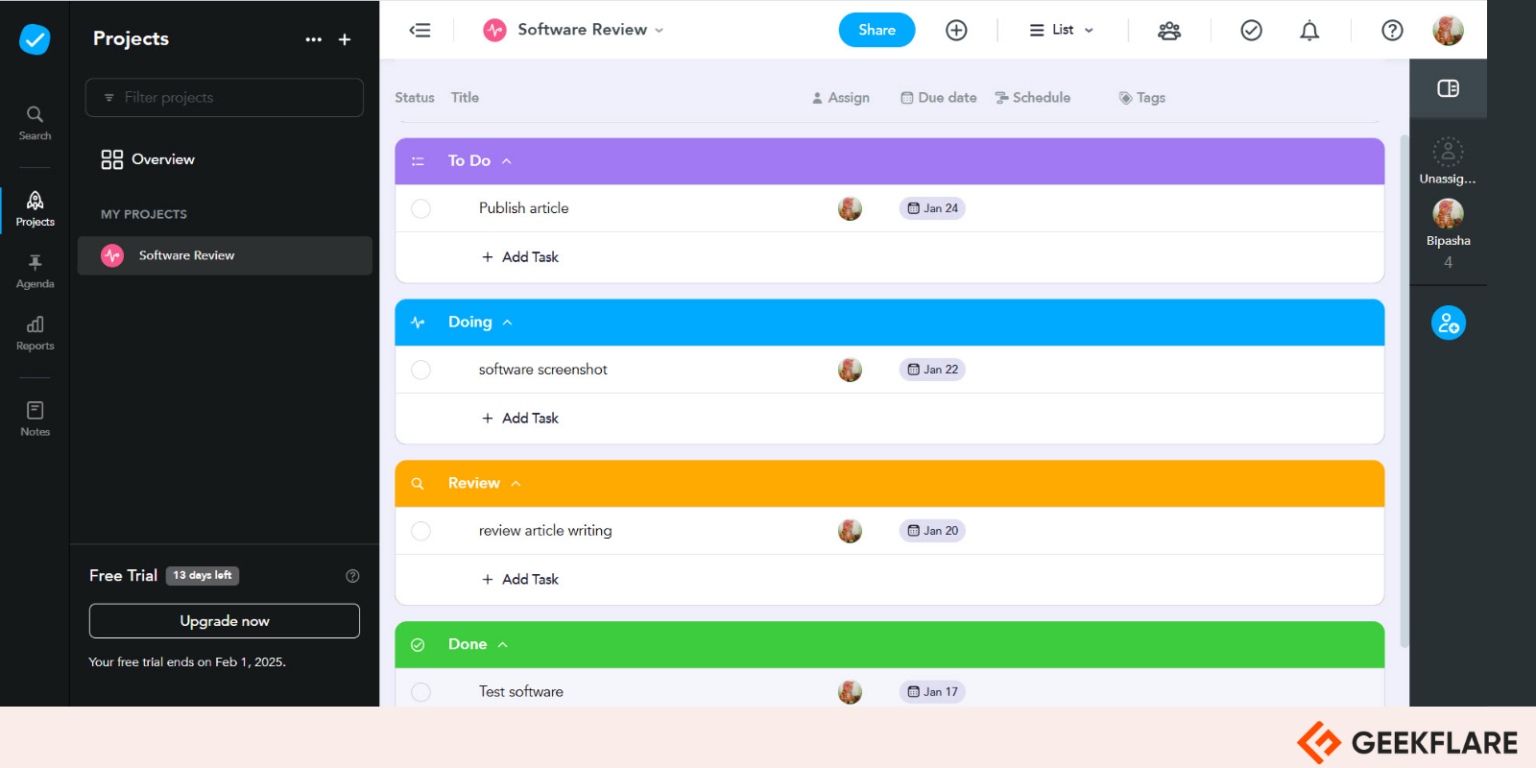Add Task under the Review section
Screen dimensions: 1536x768
pos(520,579)
